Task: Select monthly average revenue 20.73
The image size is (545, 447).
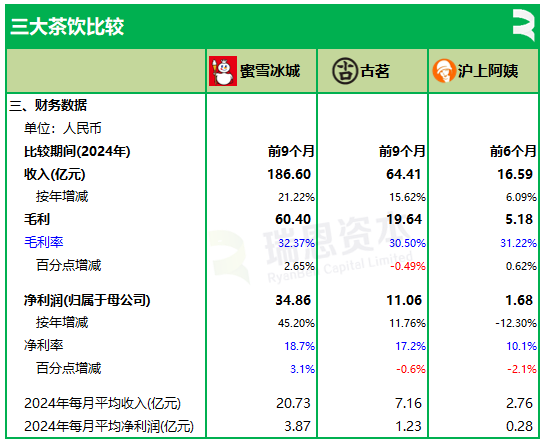Action: tap(293, 403)
